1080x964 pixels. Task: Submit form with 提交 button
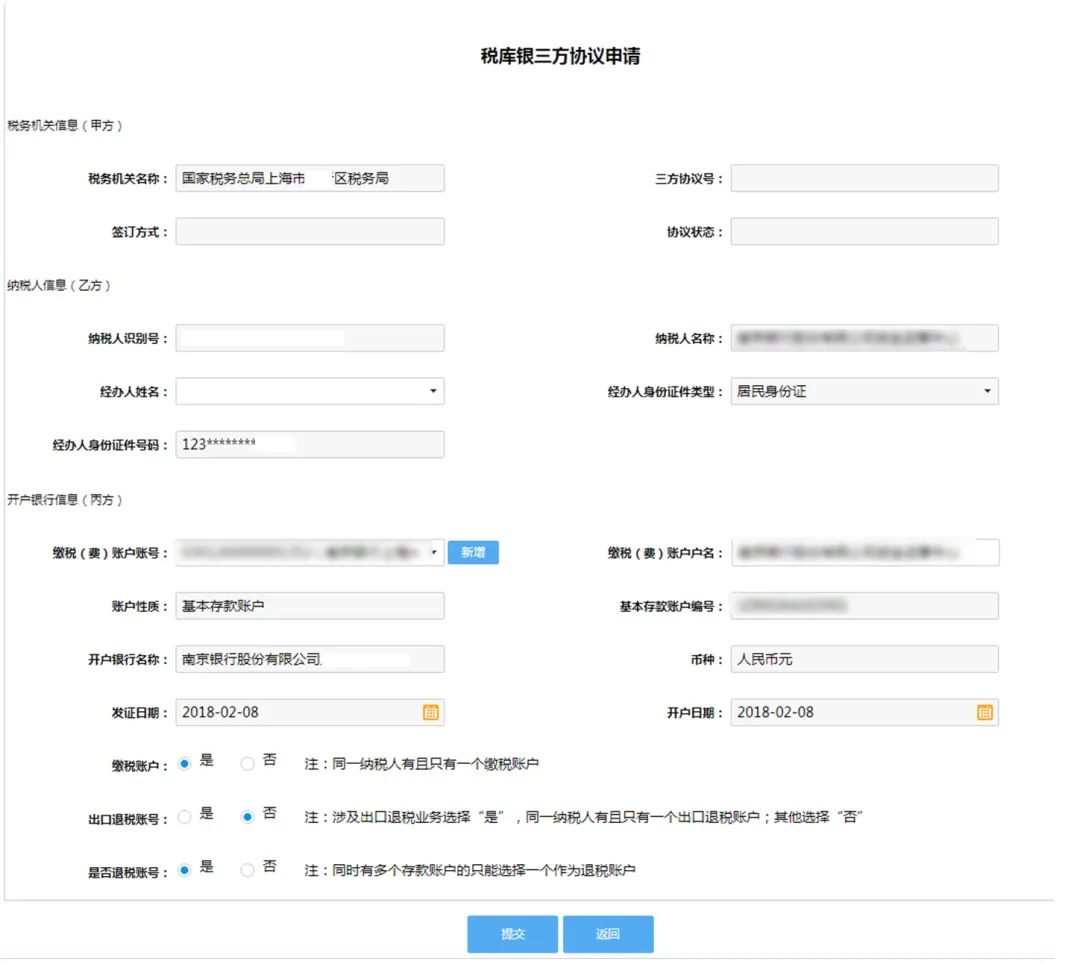pyautogui.click(x=512, y=934)
